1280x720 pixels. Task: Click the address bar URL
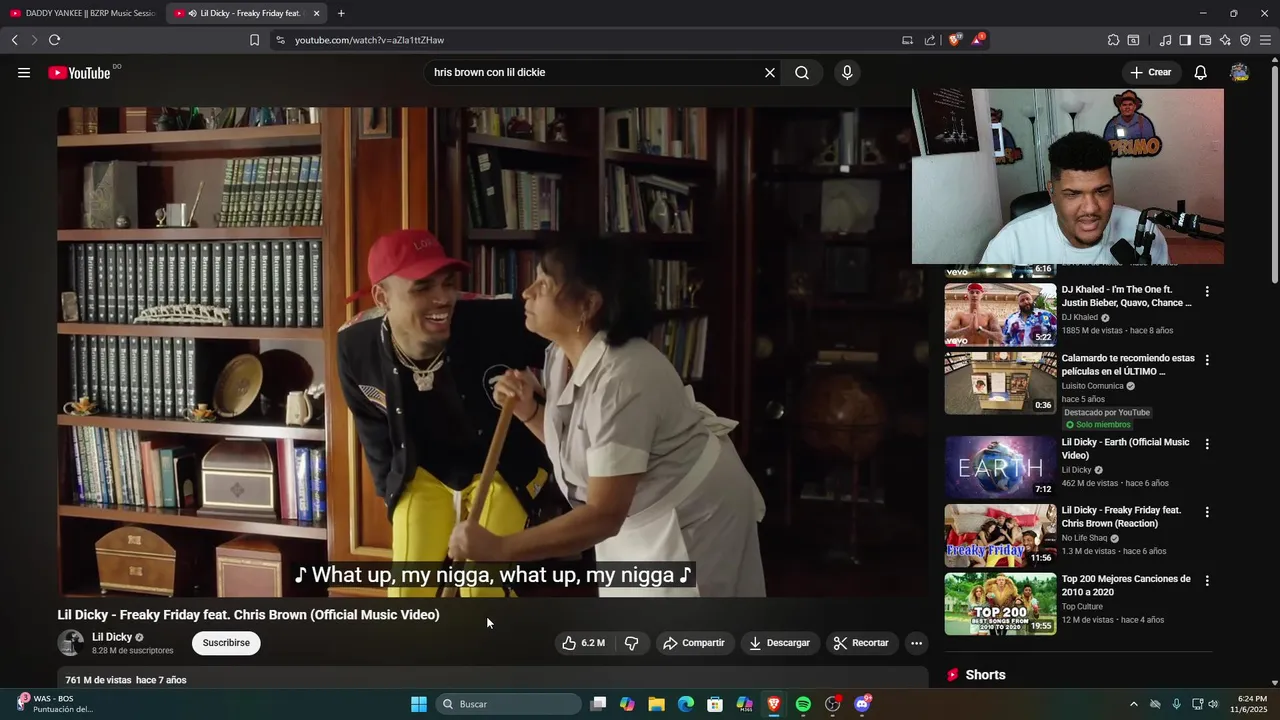[x=369, y=40]
